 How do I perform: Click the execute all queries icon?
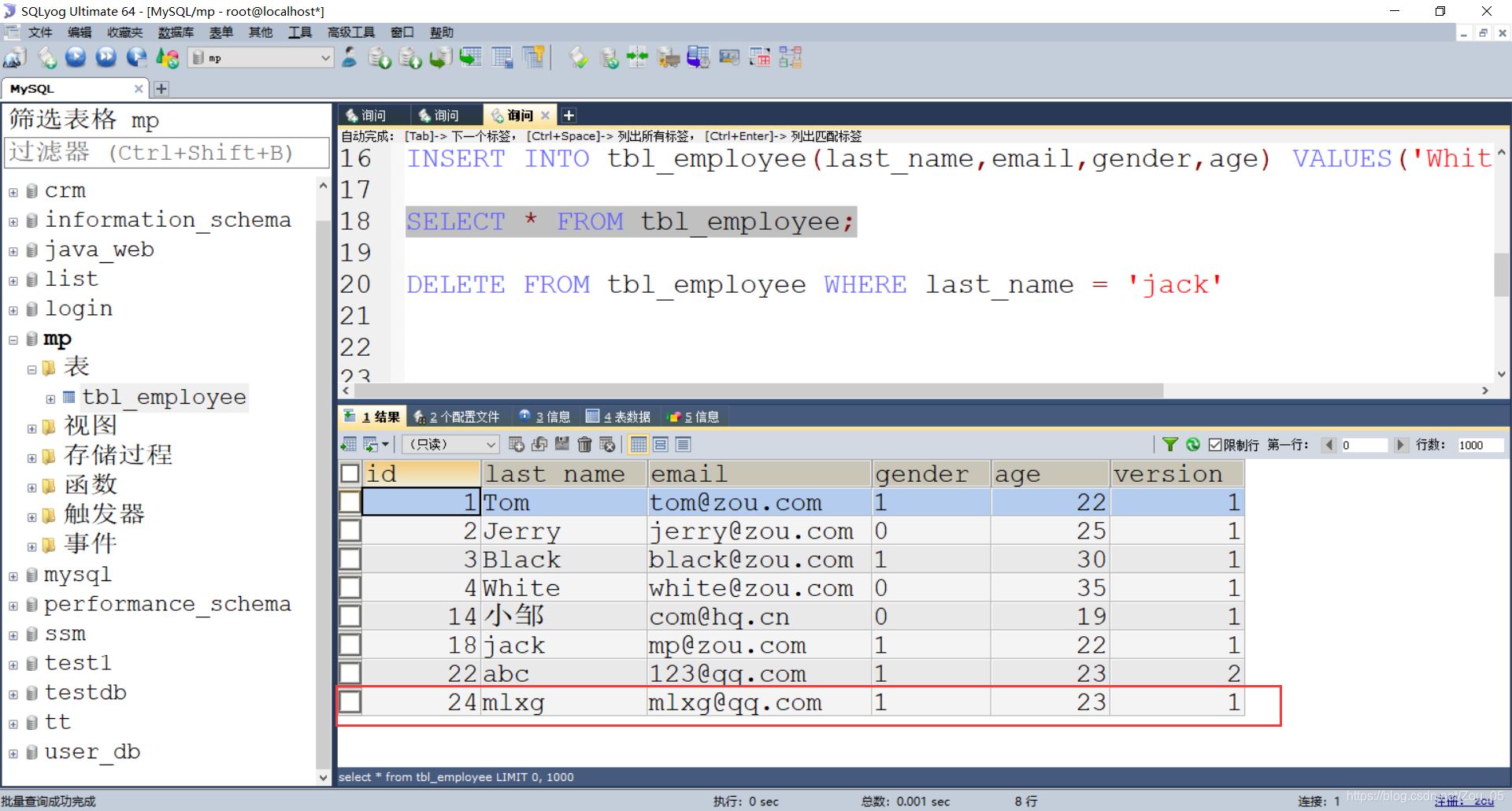click(x=106, y=57)
